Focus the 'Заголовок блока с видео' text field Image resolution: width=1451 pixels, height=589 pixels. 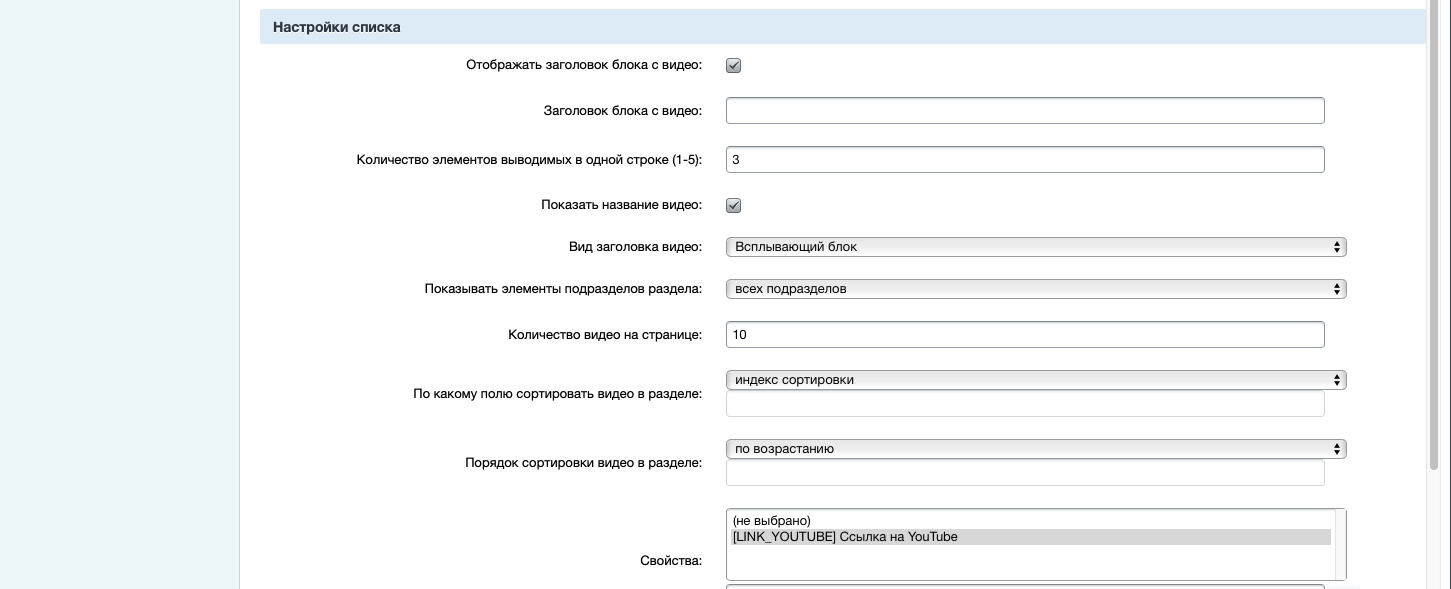pos(1024,111)
